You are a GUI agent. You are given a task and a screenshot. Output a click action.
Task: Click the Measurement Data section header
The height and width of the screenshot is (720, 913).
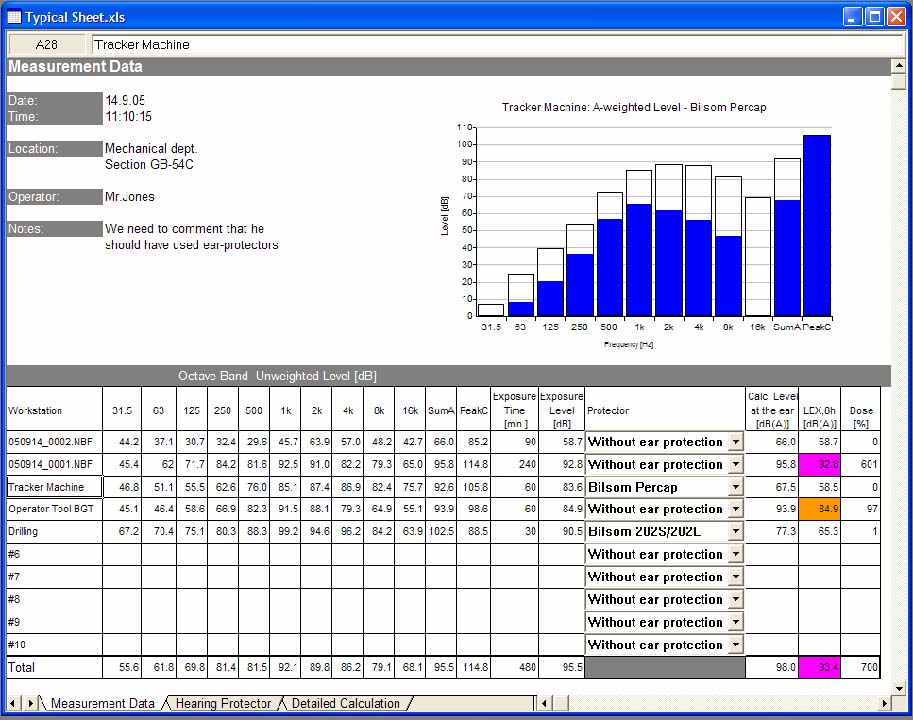(x=448, y=66)
